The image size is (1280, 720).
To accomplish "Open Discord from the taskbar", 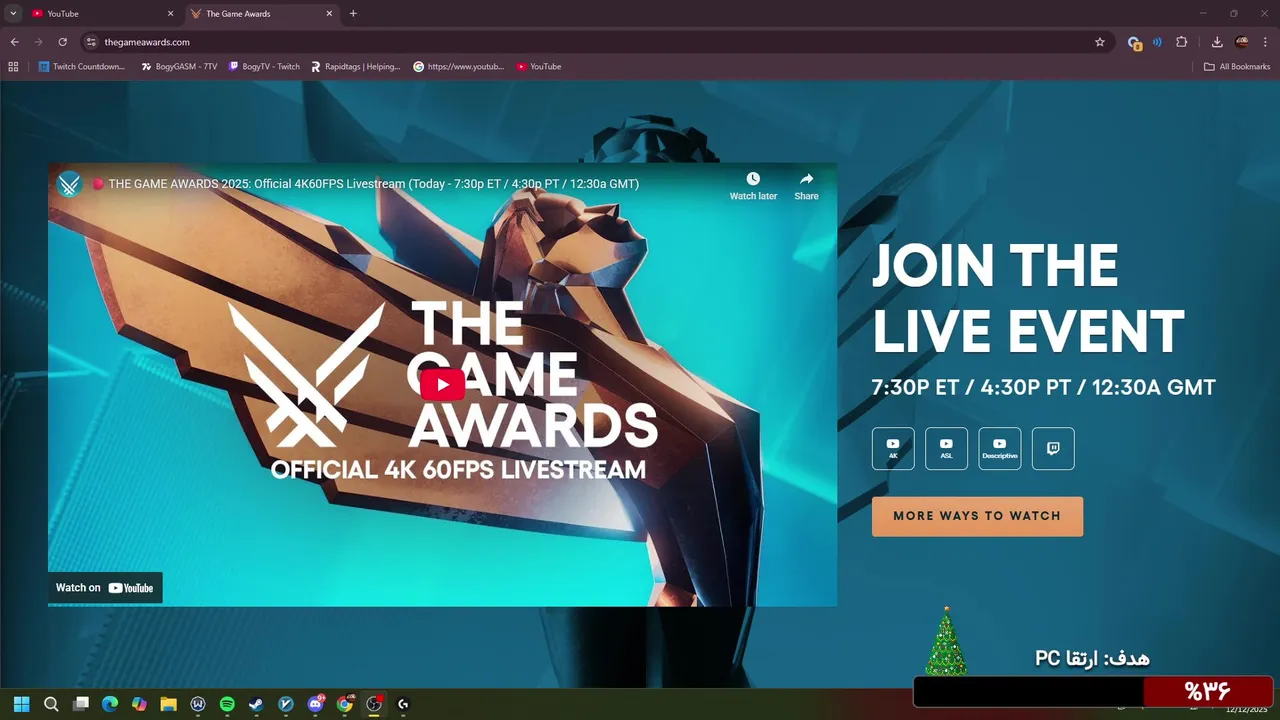I will coord(316,704).
